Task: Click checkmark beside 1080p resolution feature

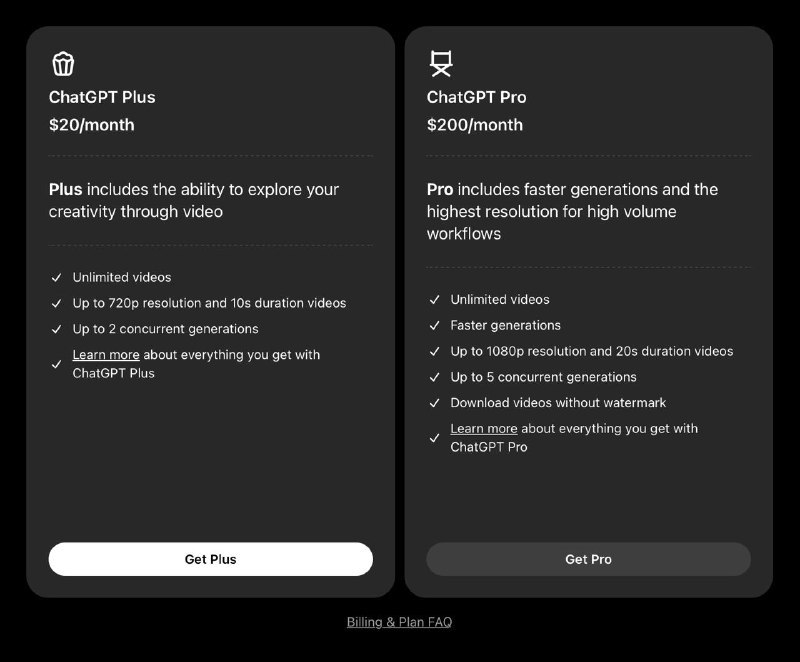Action: (x=434, y=351)
